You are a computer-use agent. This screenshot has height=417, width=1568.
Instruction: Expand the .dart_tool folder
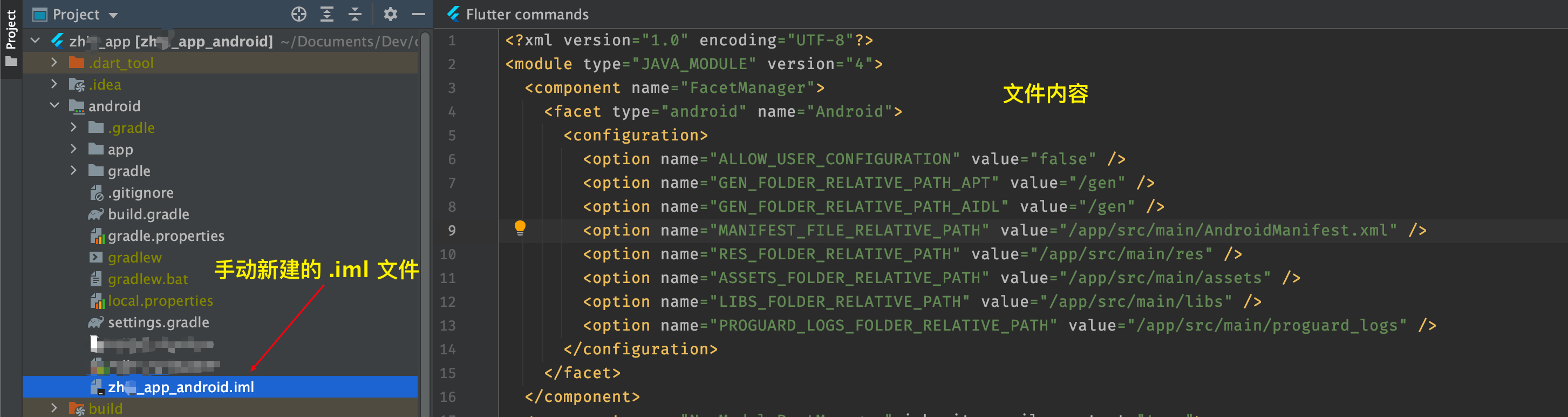pyautogui.click(x=54, y=62)
